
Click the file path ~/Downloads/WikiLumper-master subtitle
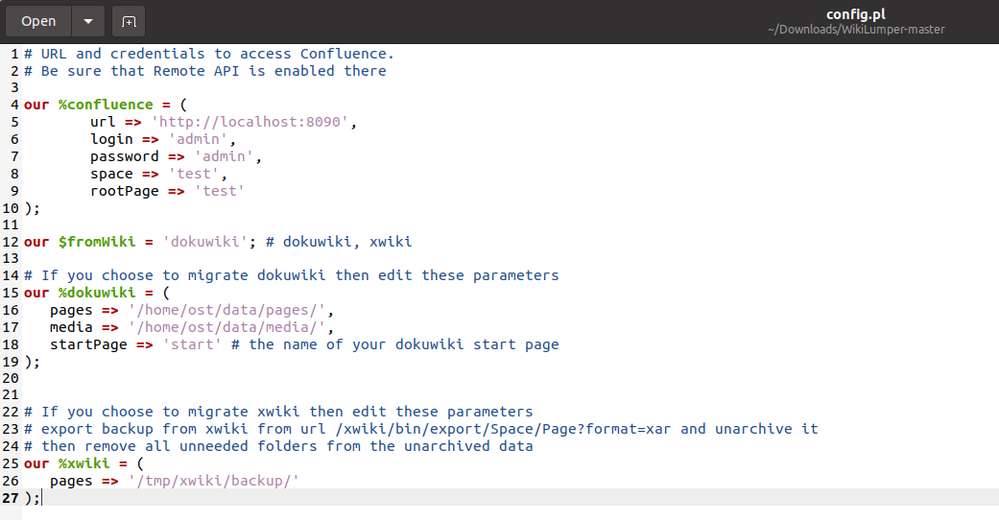[x=856, y=29]
